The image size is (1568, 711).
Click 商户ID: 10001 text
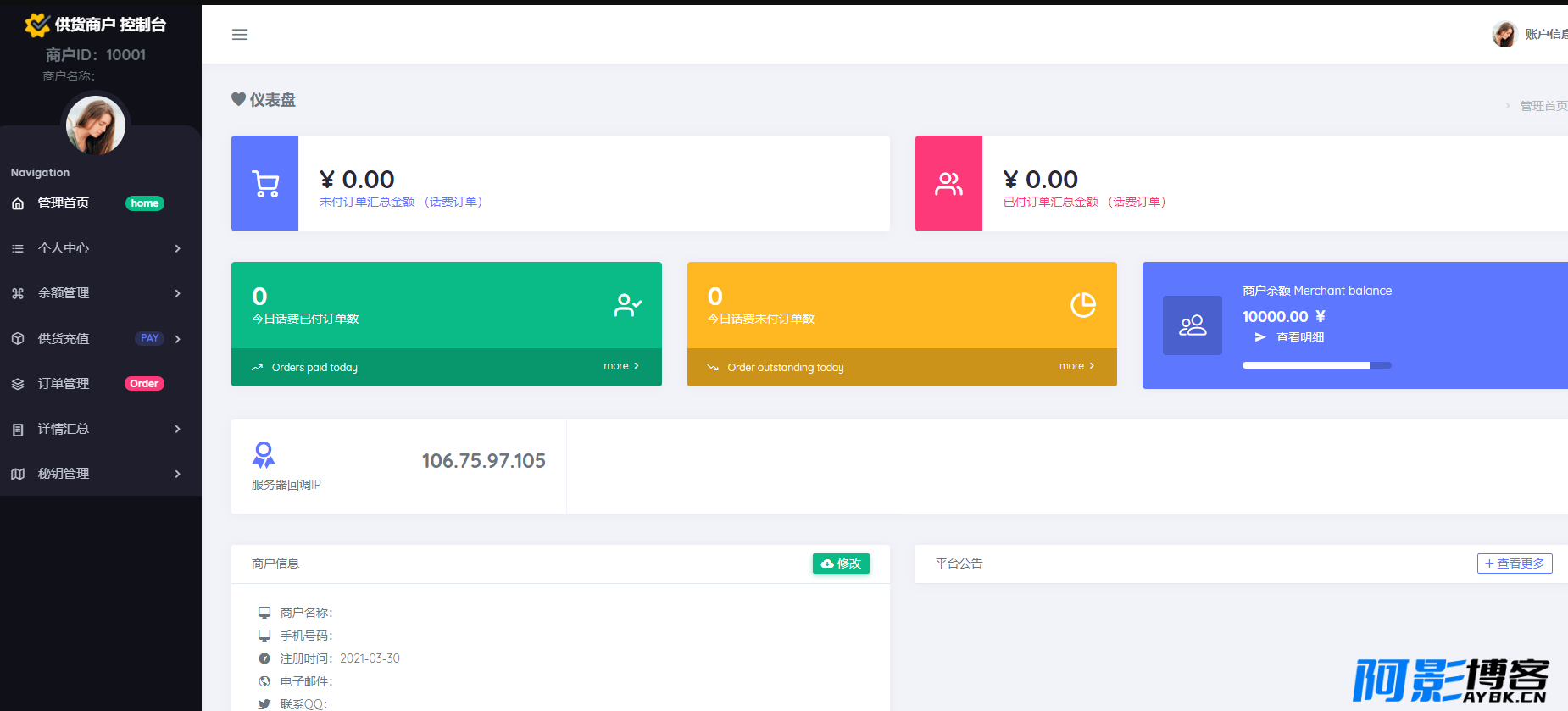[96, 55]
